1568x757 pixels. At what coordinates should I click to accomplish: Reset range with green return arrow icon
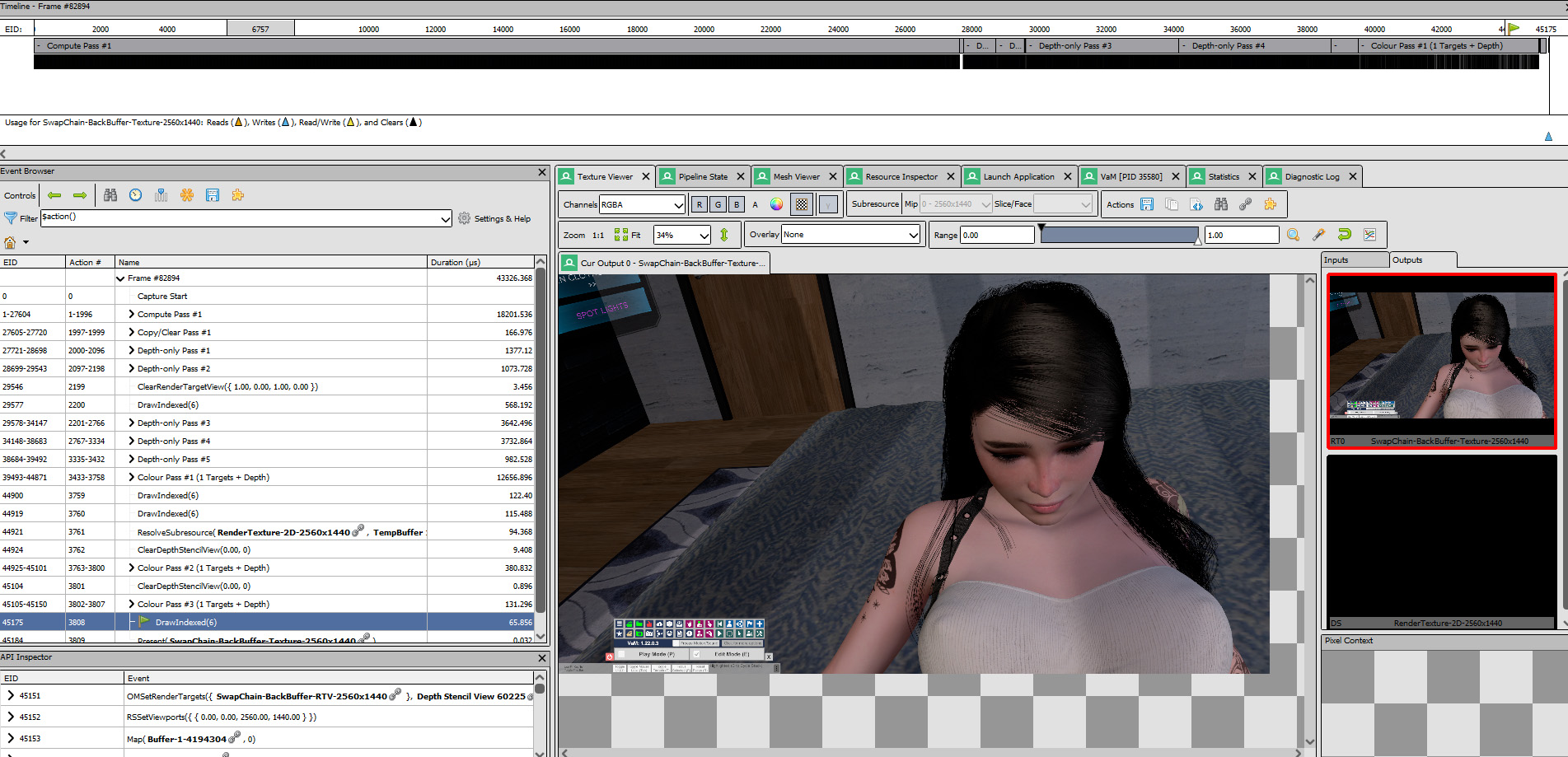pyautogui.click(x=1345, y=235)
